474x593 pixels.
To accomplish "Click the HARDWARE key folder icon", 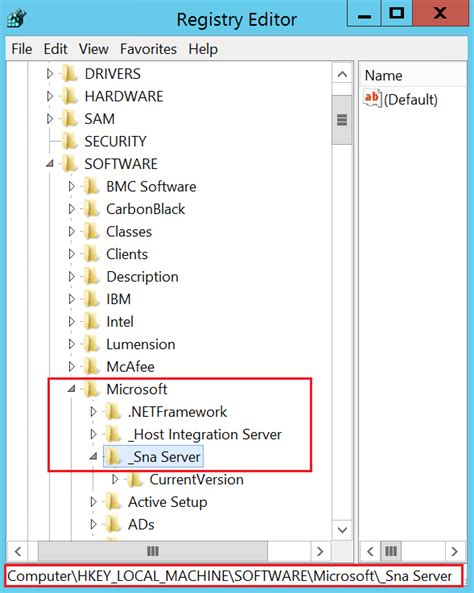I will click(70, 96).
